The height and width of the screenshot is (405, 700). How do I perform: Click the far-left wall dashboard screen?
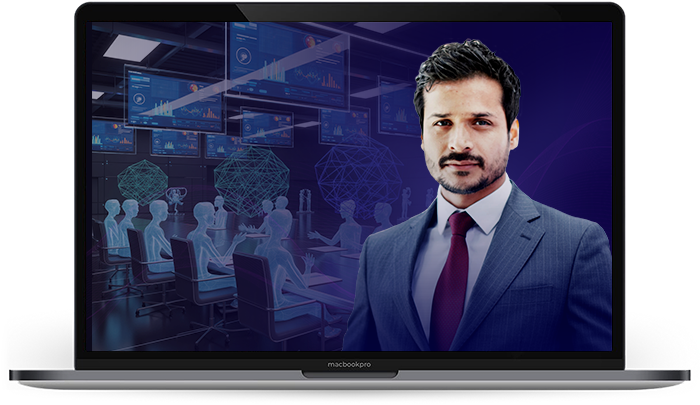pos(112,135)
